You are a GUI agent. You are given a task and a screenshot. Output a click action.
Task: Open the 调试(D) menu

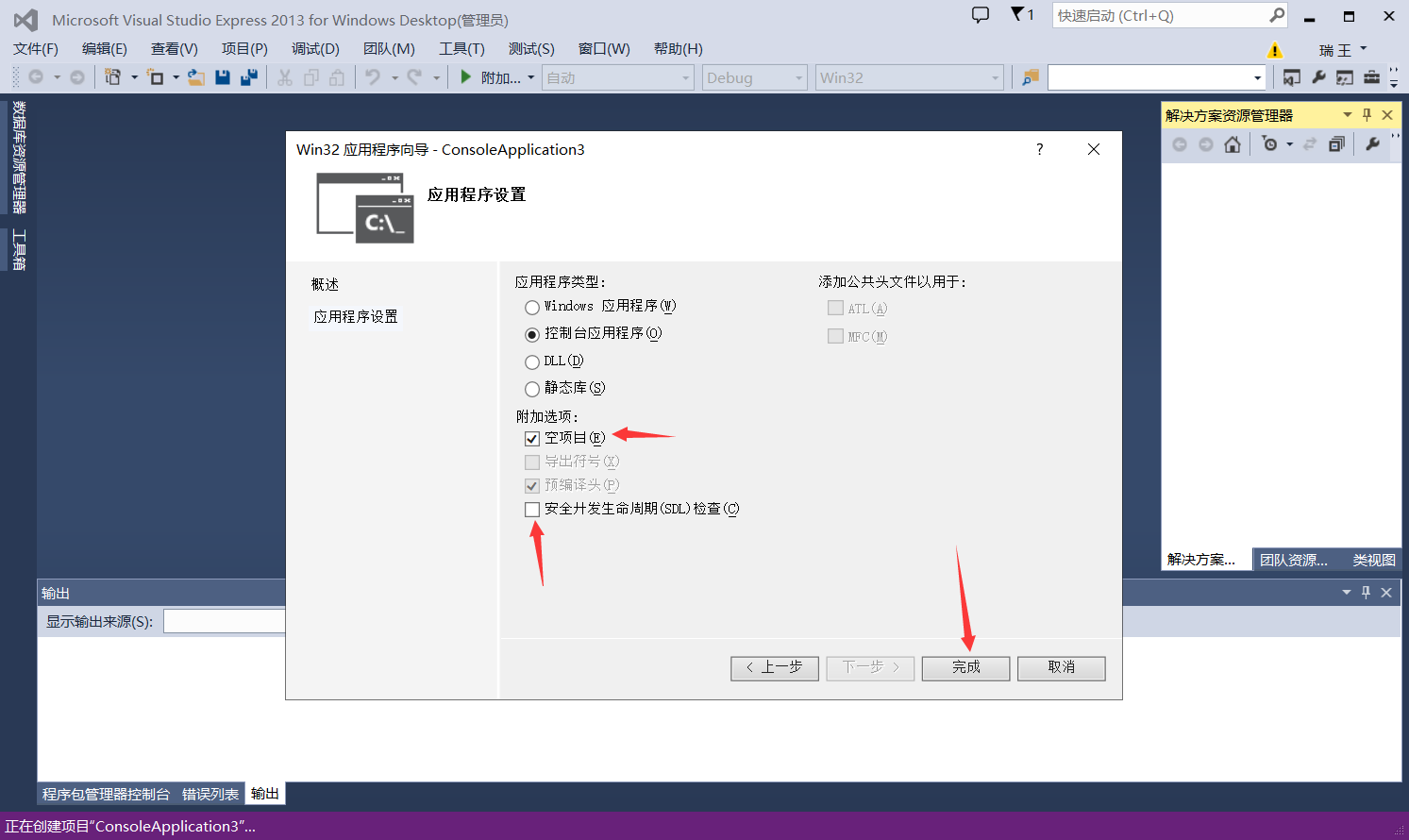315,49
